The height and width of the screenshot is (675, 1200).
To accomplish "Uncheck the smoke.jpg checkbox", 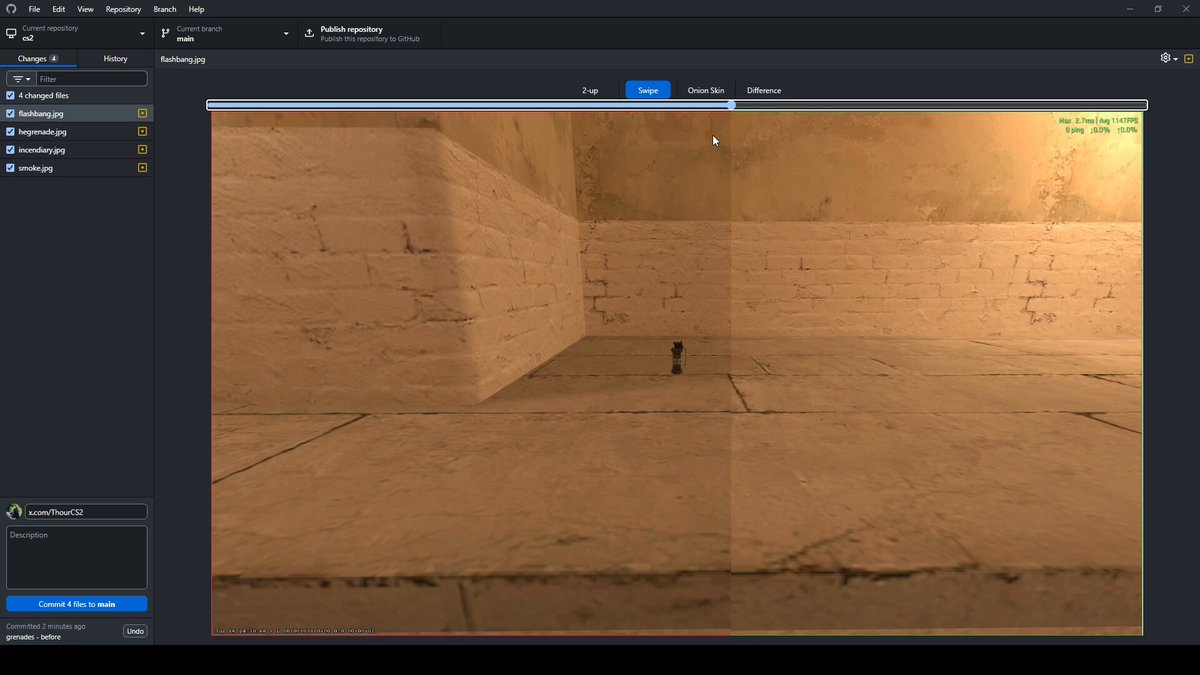I will [10, 167].
